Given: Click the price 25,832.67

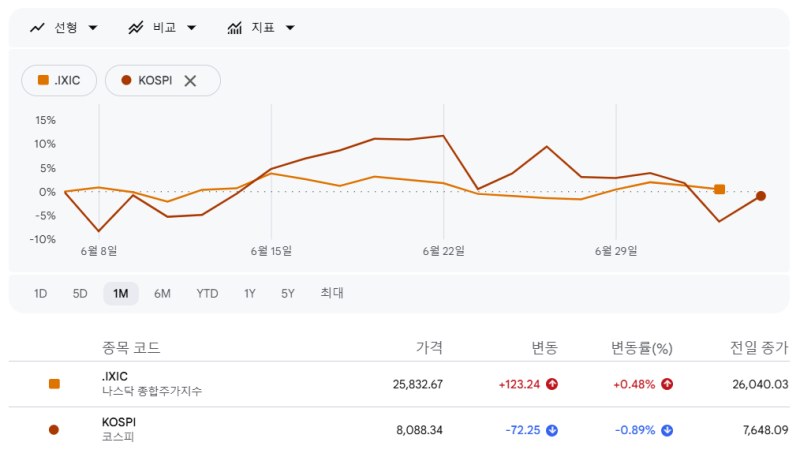Looking at the screenshot, I should pyautogui.click(x=418, y=385).
